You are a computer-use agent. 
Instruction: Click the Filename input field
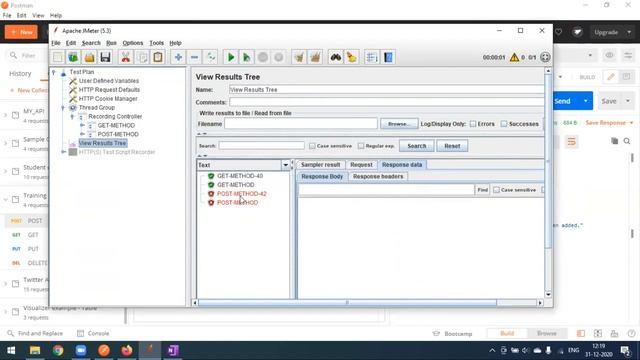(x=301, y=124)
